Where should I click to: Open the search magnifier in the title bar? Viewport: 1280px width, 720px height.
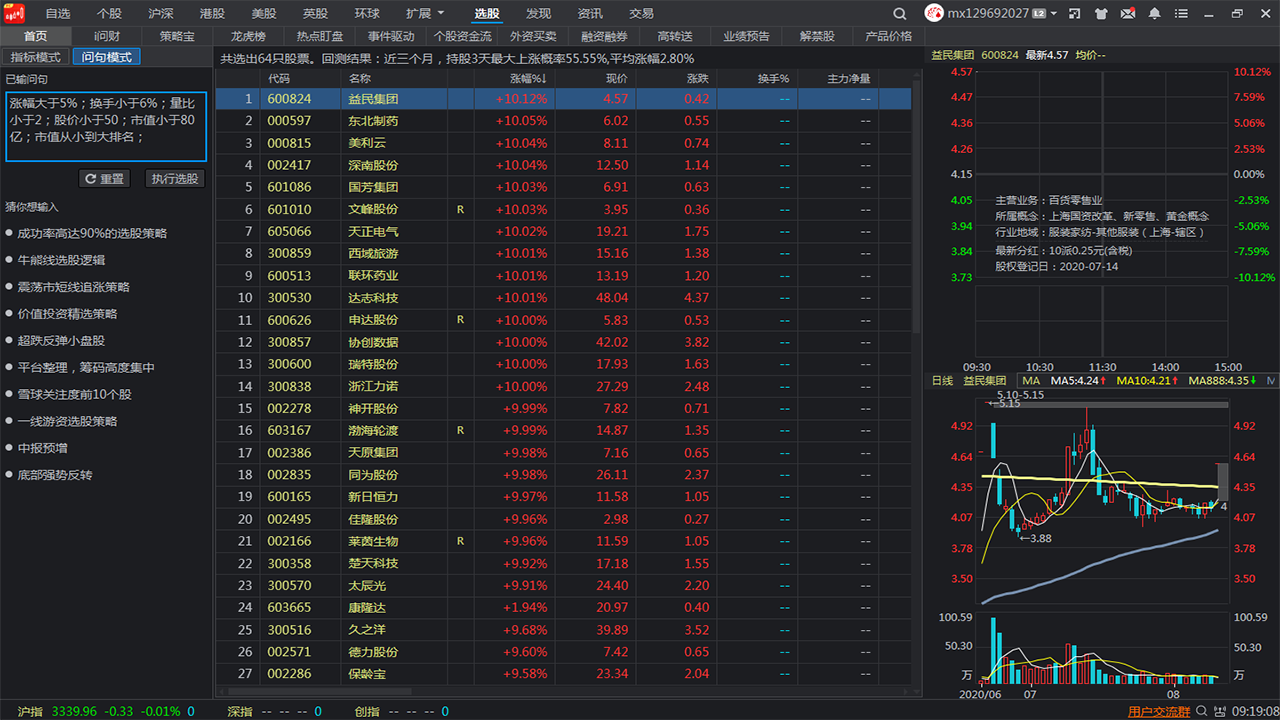point(900,14)
